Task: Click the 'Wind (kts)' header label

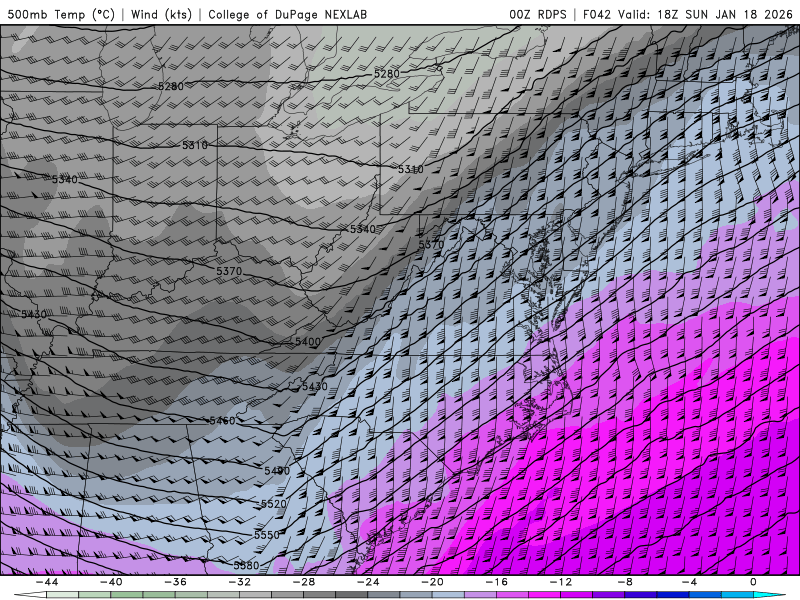Action: 161,14
